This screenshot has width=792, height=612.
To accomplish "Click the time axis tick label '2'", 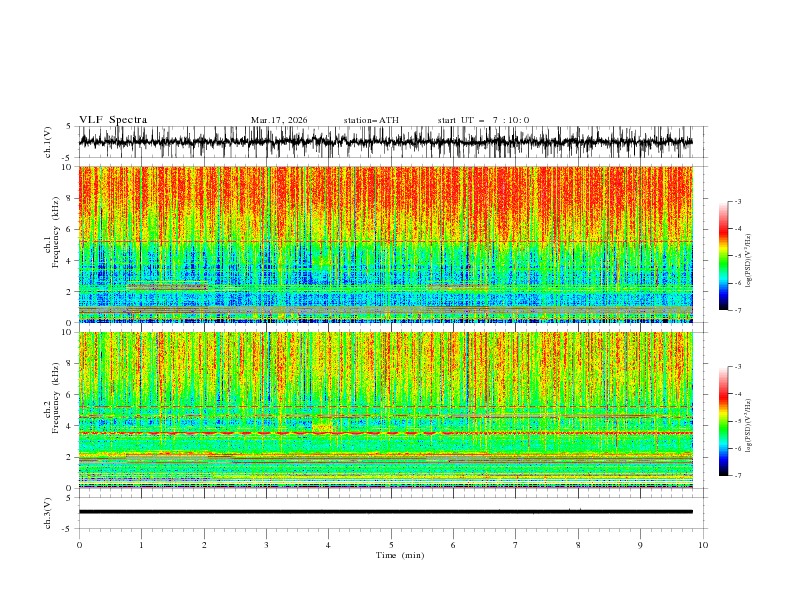I will pos(204,545).
